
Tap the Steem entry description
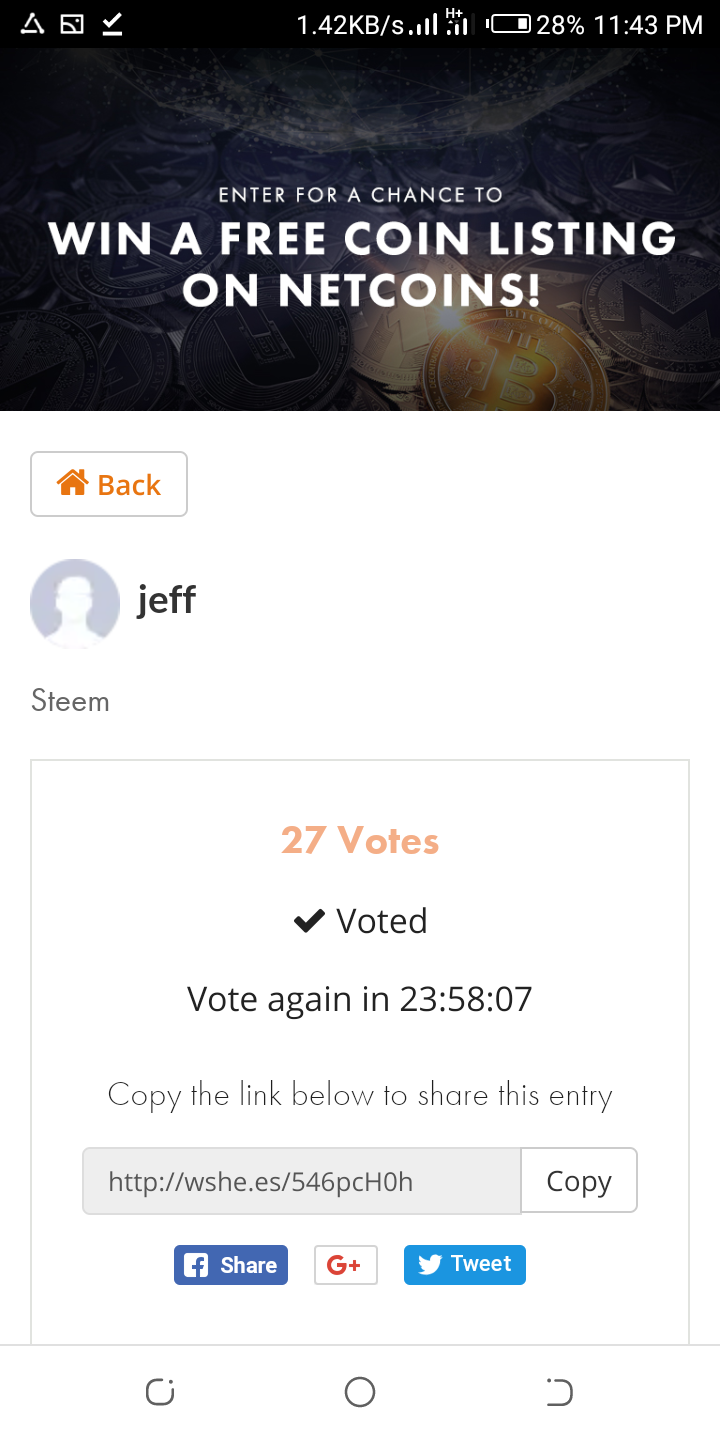click(x=70, y=701)
